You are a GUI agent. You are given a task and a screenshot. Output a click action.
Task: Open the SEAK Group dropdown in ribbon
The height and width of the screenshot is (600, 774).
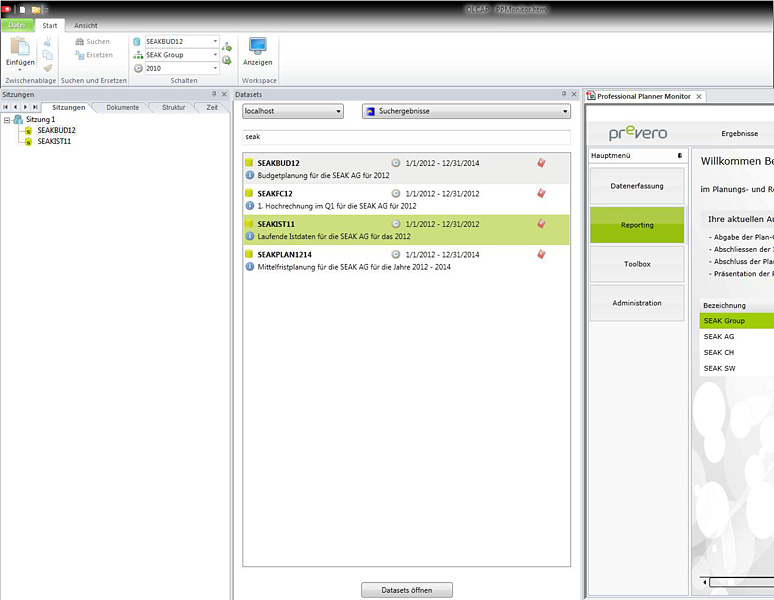215,55
